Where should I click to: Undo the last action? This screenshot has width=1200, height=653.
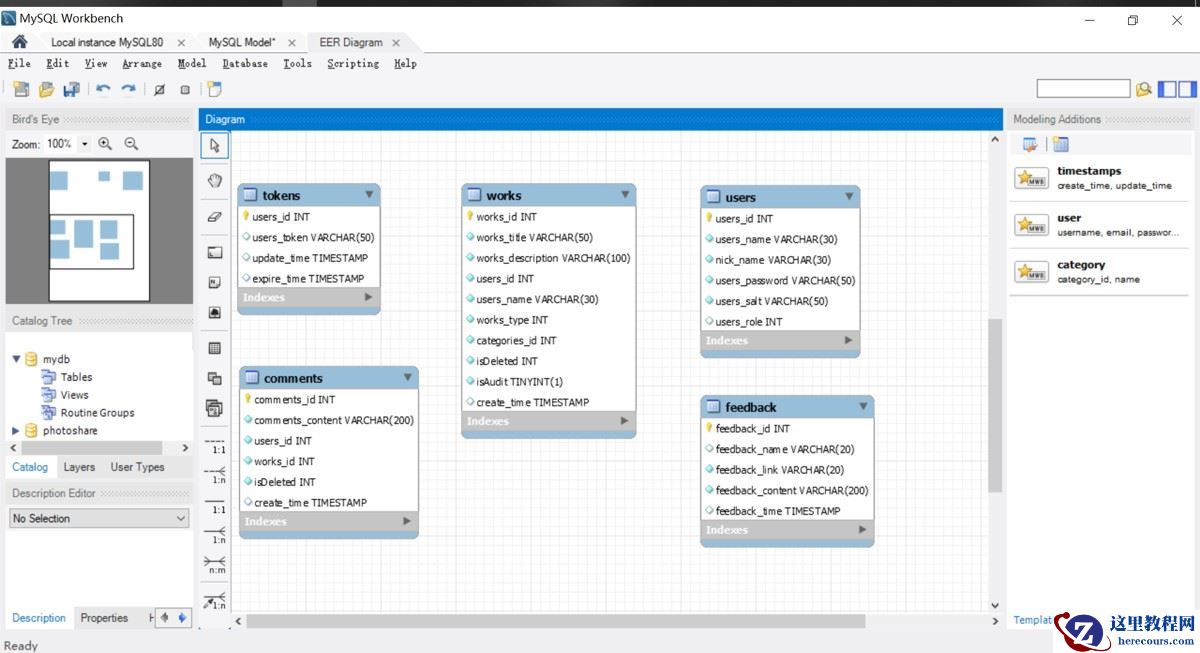click(103, 89)
